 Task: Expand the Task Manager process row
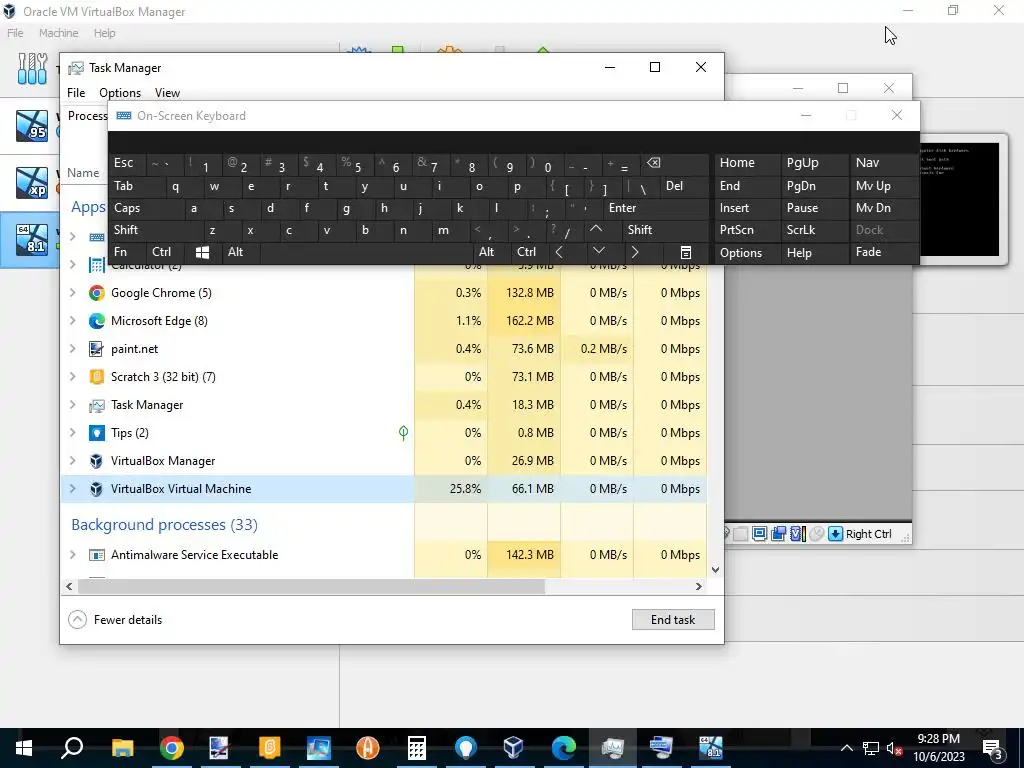[73, 405]
